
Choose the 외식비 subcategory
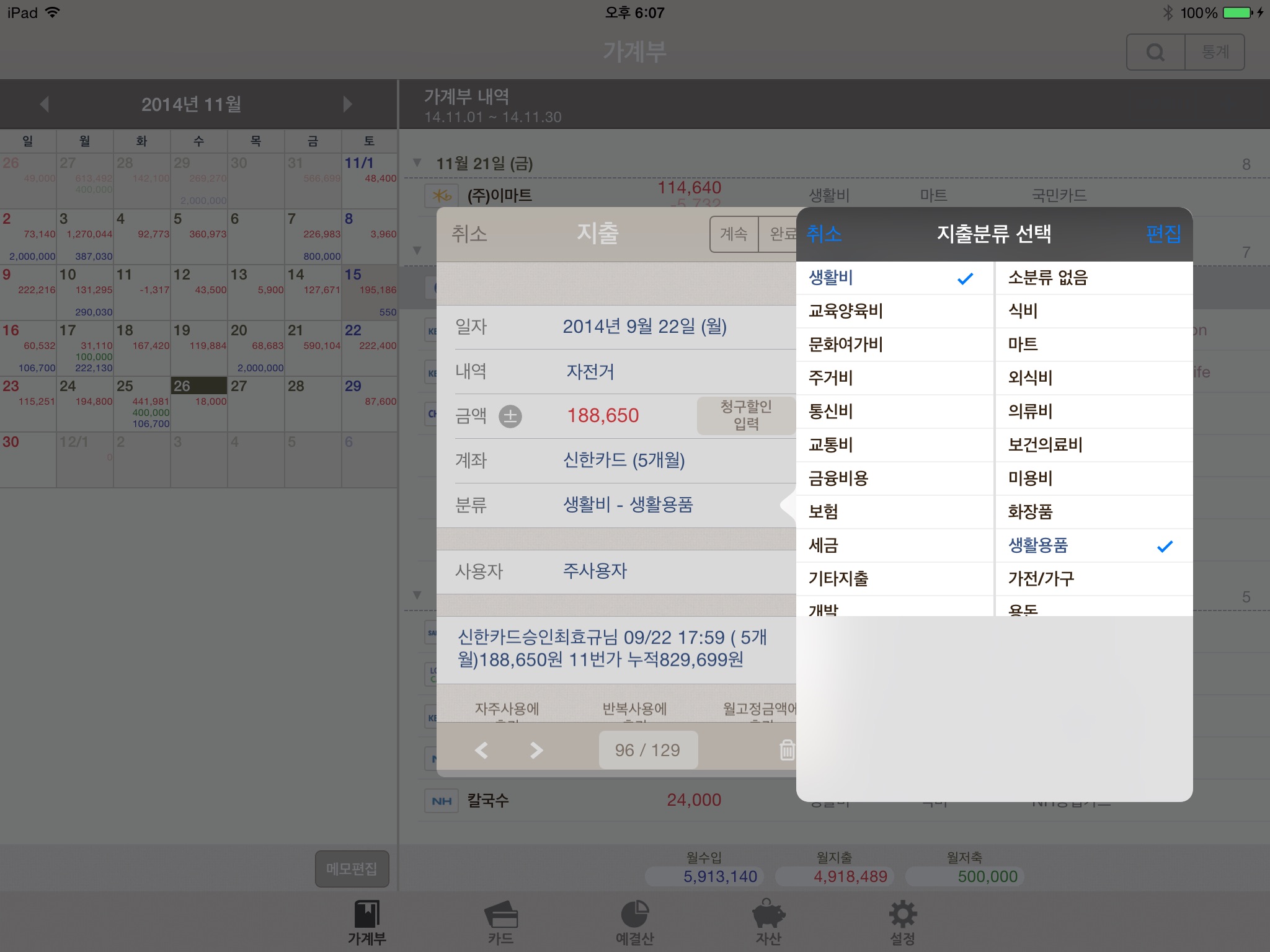click(1094, 378)
